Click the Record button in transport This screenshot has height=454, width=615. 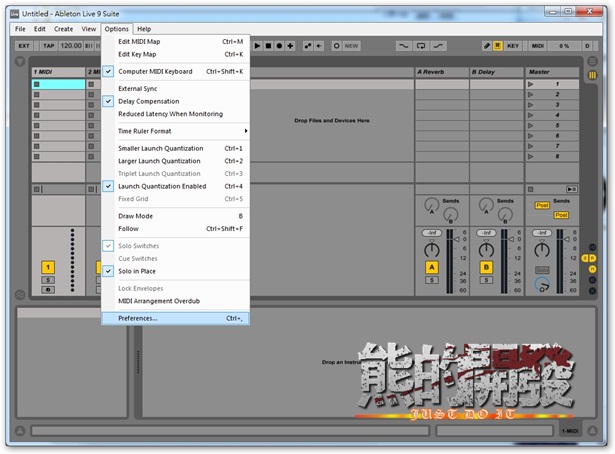click(x=279, y=46)
